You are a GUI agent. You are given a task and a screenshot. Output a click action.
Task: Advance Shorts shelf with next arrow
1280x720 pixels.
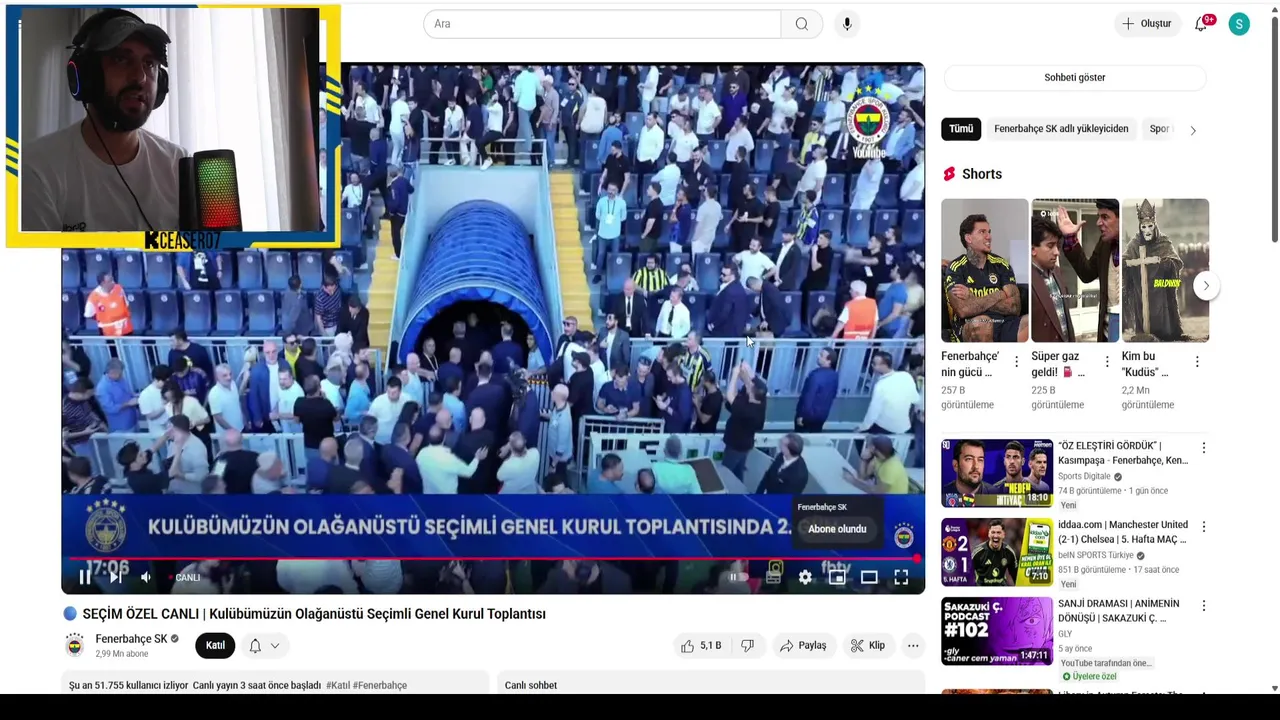click(x=1206, y=286)
